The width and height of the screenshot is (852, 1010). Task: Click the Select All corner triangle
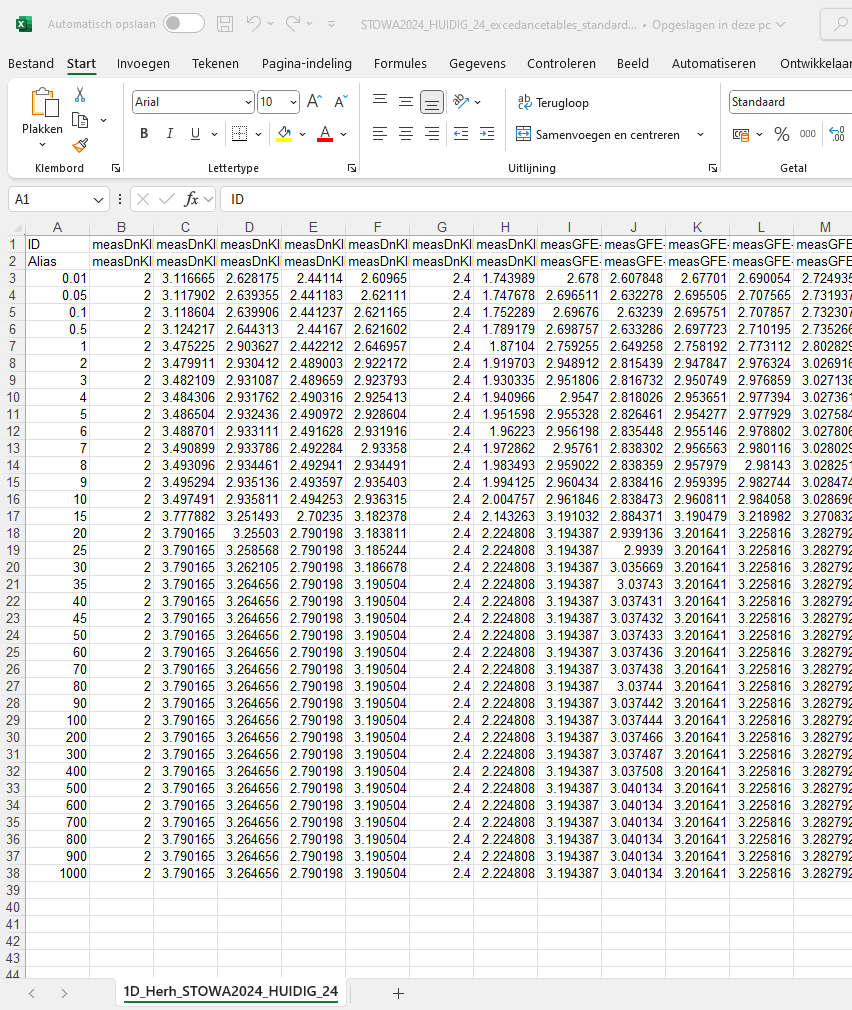(x=18, y=228)
